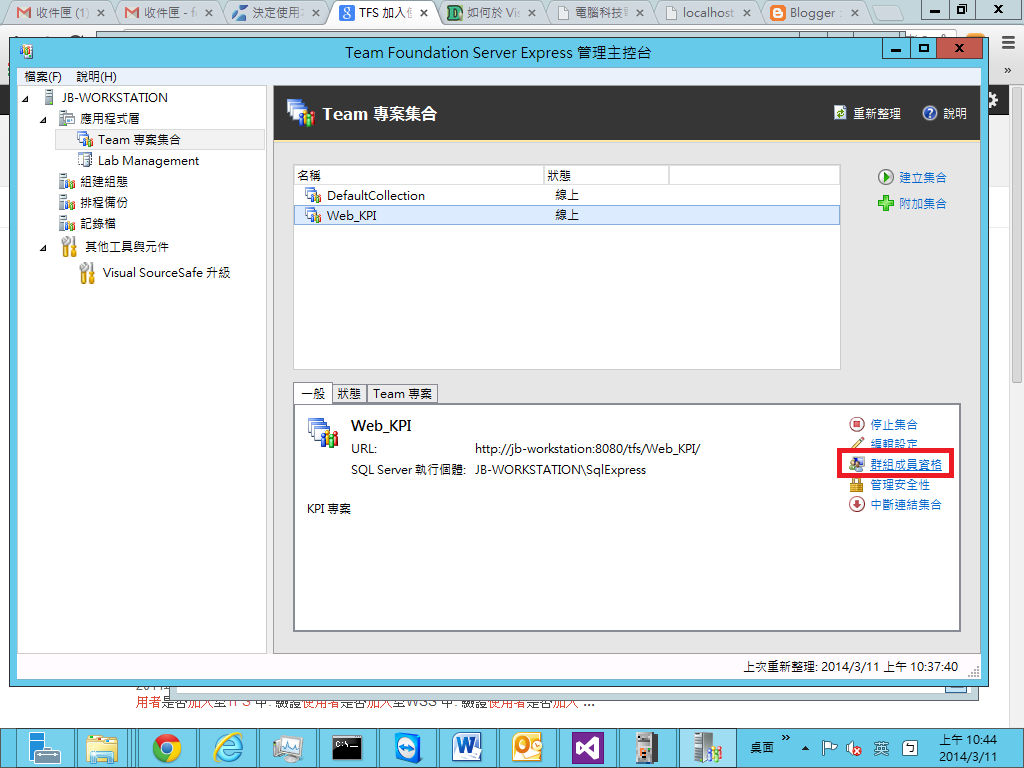This screenshot has height=768, width=1024.
Task: Click the Lab Management tree icon
Action: coord(85,160)
